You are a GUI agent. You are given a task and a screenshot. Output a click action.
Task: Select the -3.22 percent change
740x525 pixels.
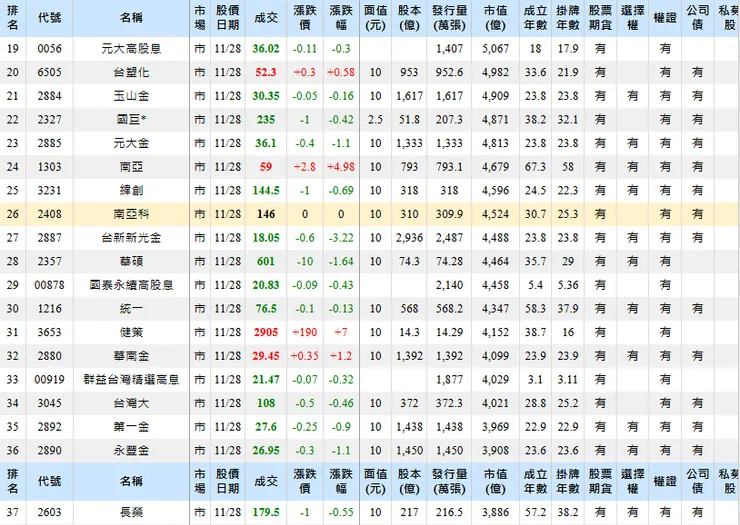tap(341, 237)
